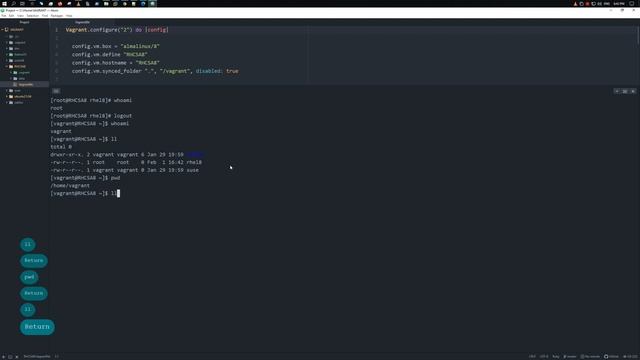This screenshot has height=360, width=640.
Task: Maximize the terminal panel
Action: tap(624, 91)
